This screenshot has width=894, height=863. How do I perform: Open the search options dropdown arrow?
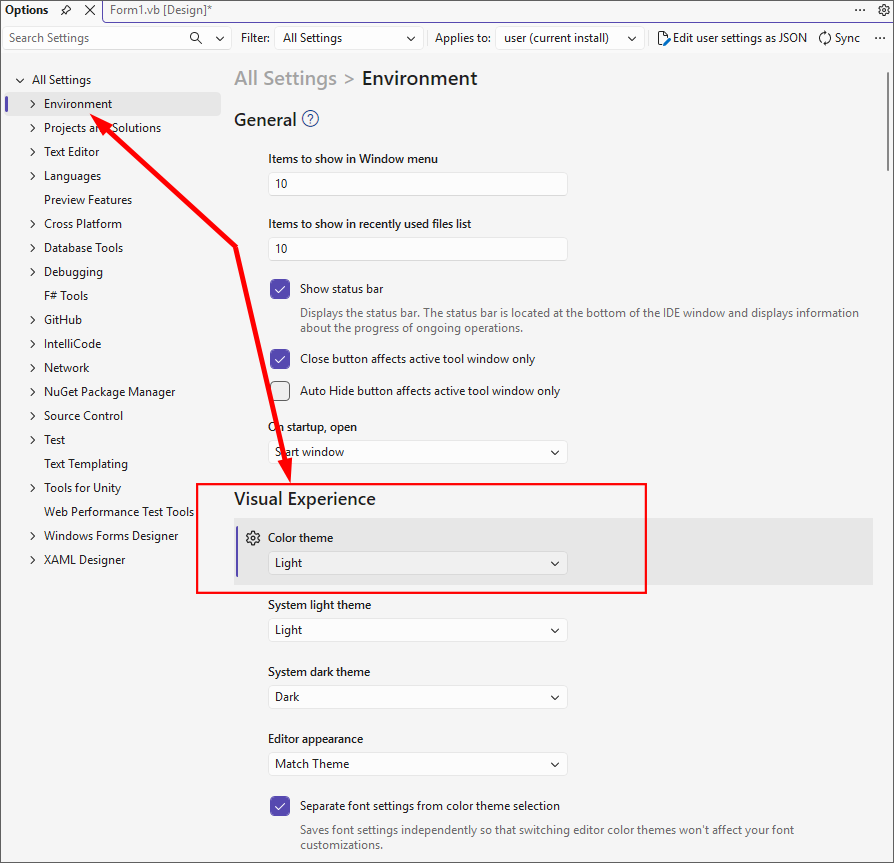point(220,38)
